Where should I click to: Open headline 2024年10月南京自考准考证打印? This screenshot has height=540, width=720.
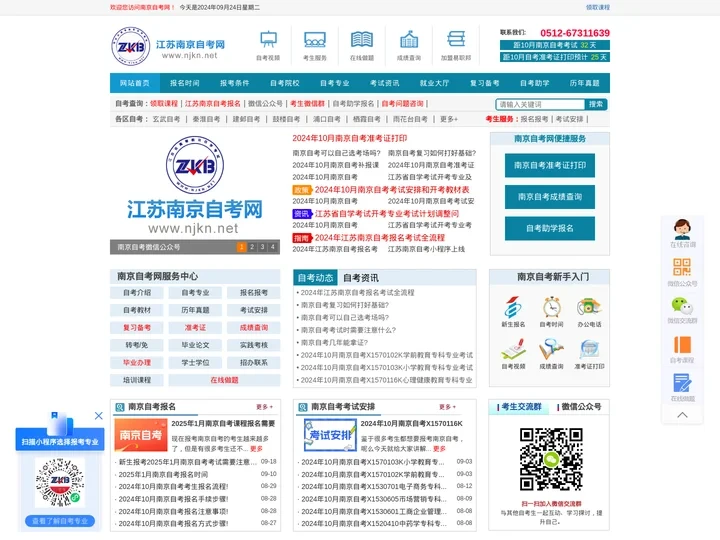click(x=349, y=138)
